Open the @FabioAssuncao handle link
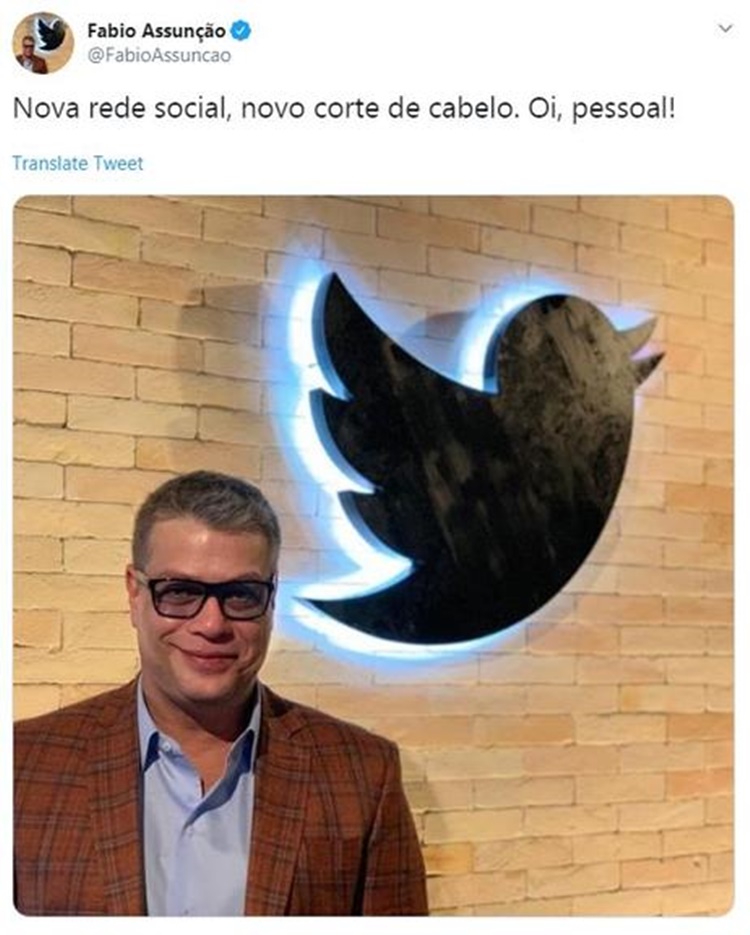750x935 pixels. (159, 56)
